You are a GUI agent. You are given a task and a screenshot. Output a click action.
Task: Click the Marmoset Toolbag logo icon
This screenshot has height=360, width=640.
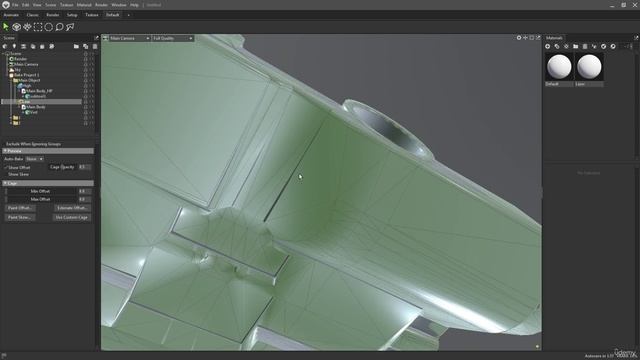click(6, 5)
